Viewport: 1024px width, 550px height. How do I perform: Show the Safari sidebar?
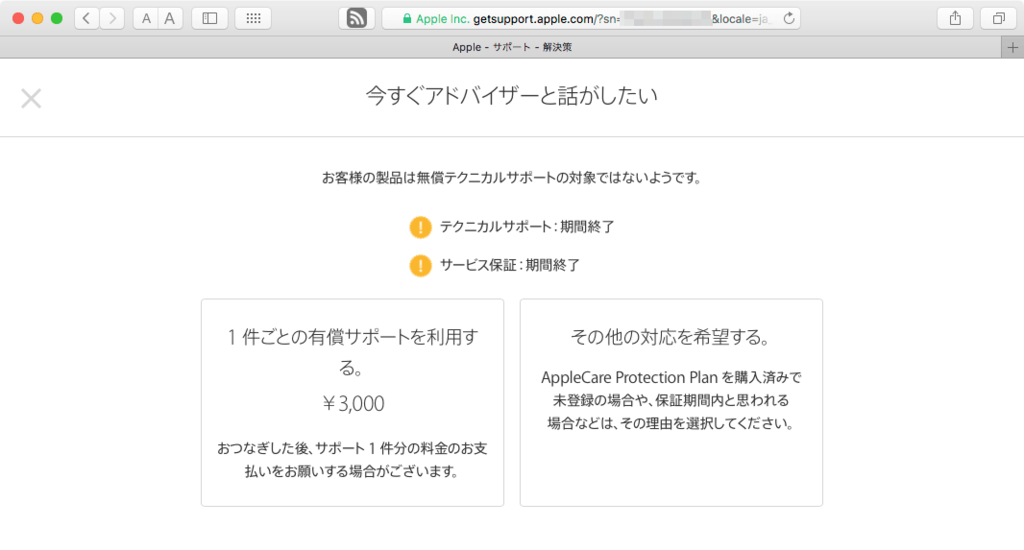coord(210,18)
